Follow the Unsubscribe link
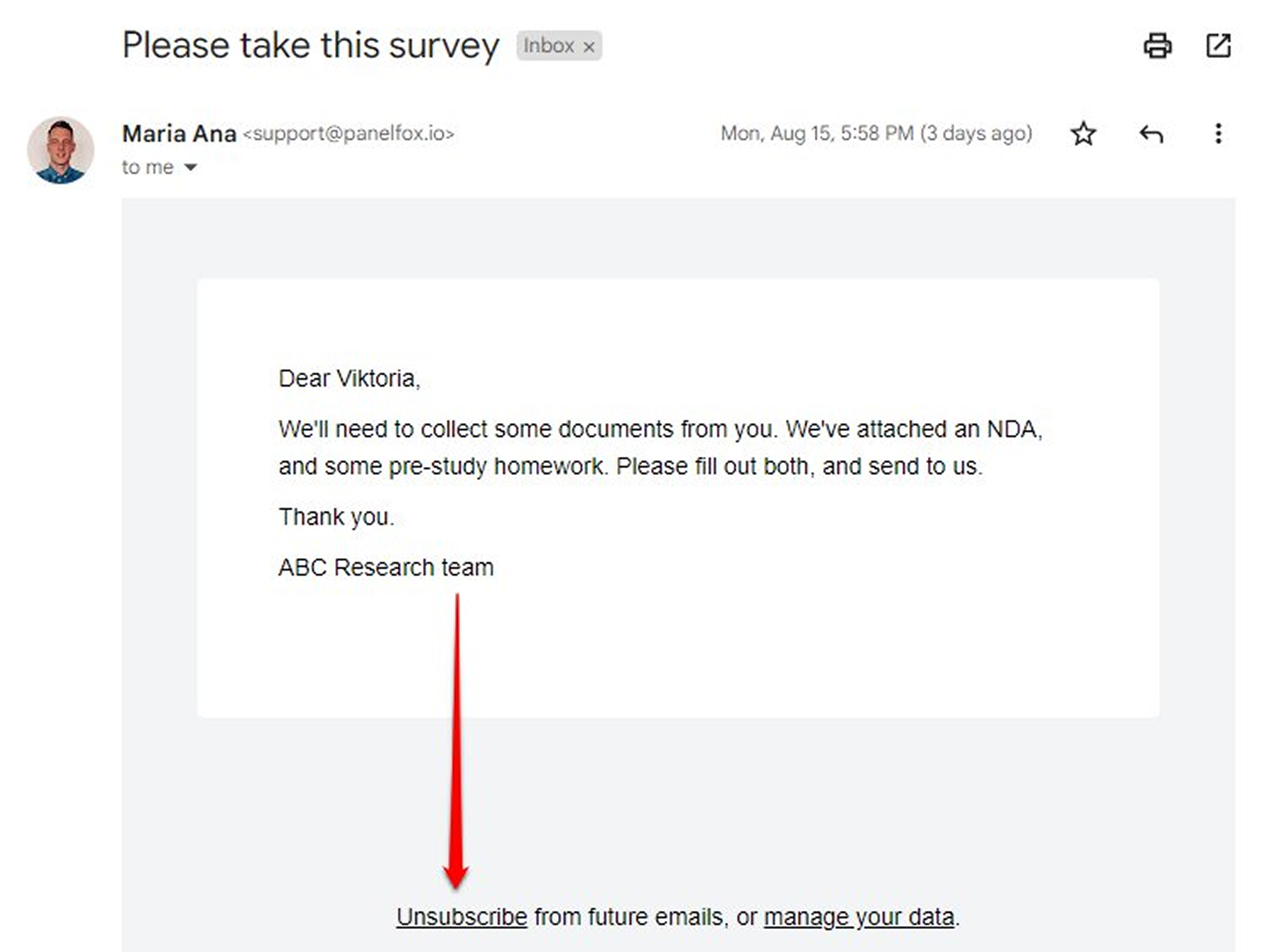The height and width of the screenshot is (952, 1271). point(461,917)
